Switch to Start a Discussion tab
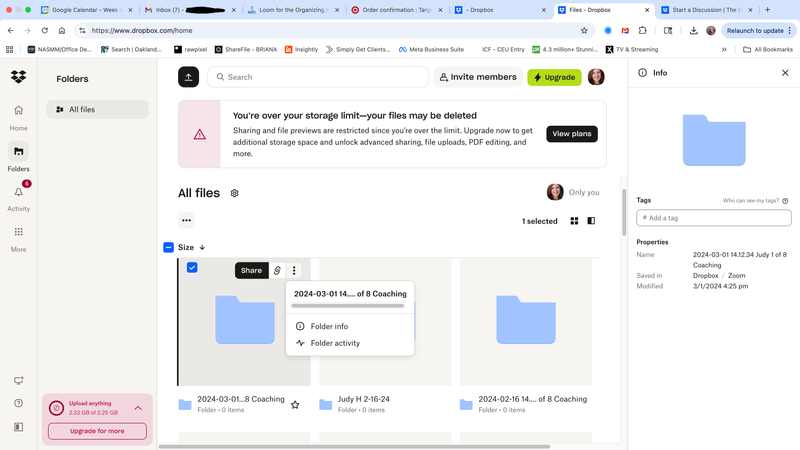The image size is (800, 450). (707, 10)
